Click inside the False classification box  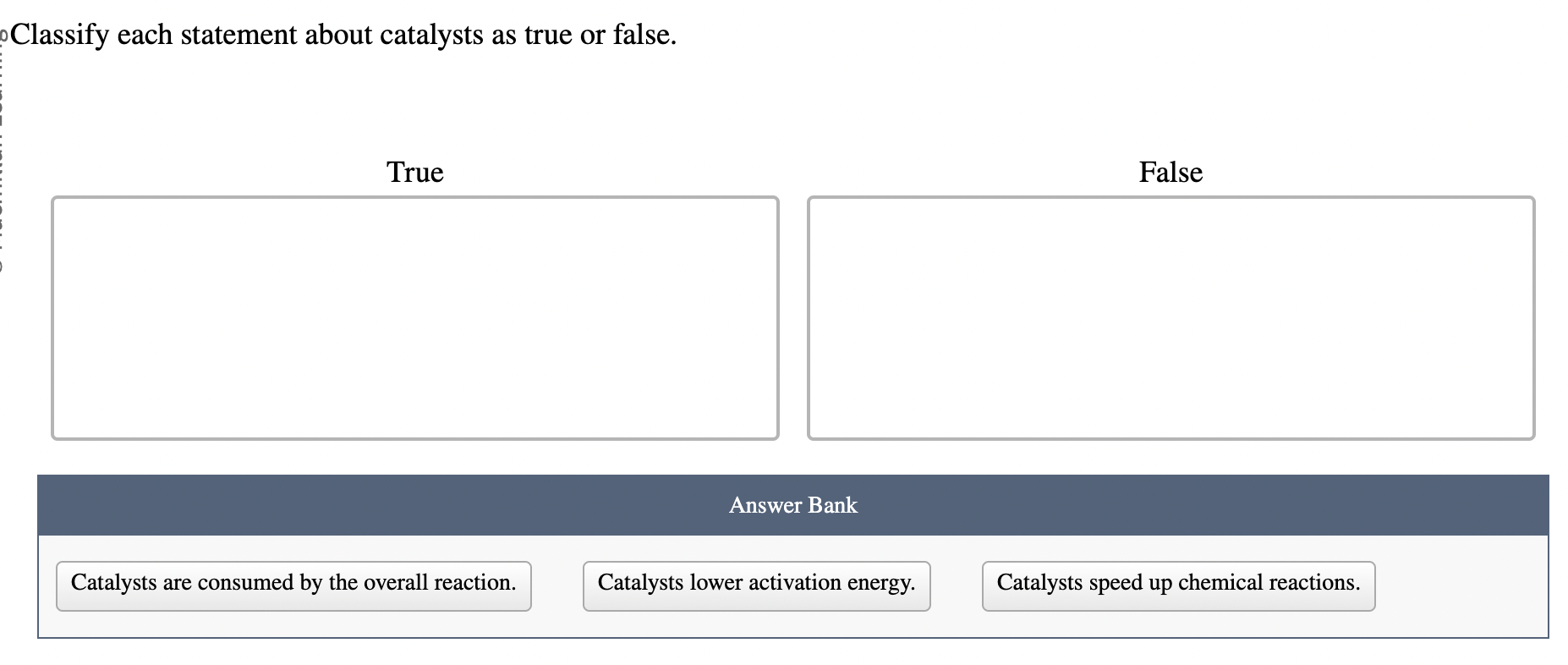click(x=1171, y=317)
